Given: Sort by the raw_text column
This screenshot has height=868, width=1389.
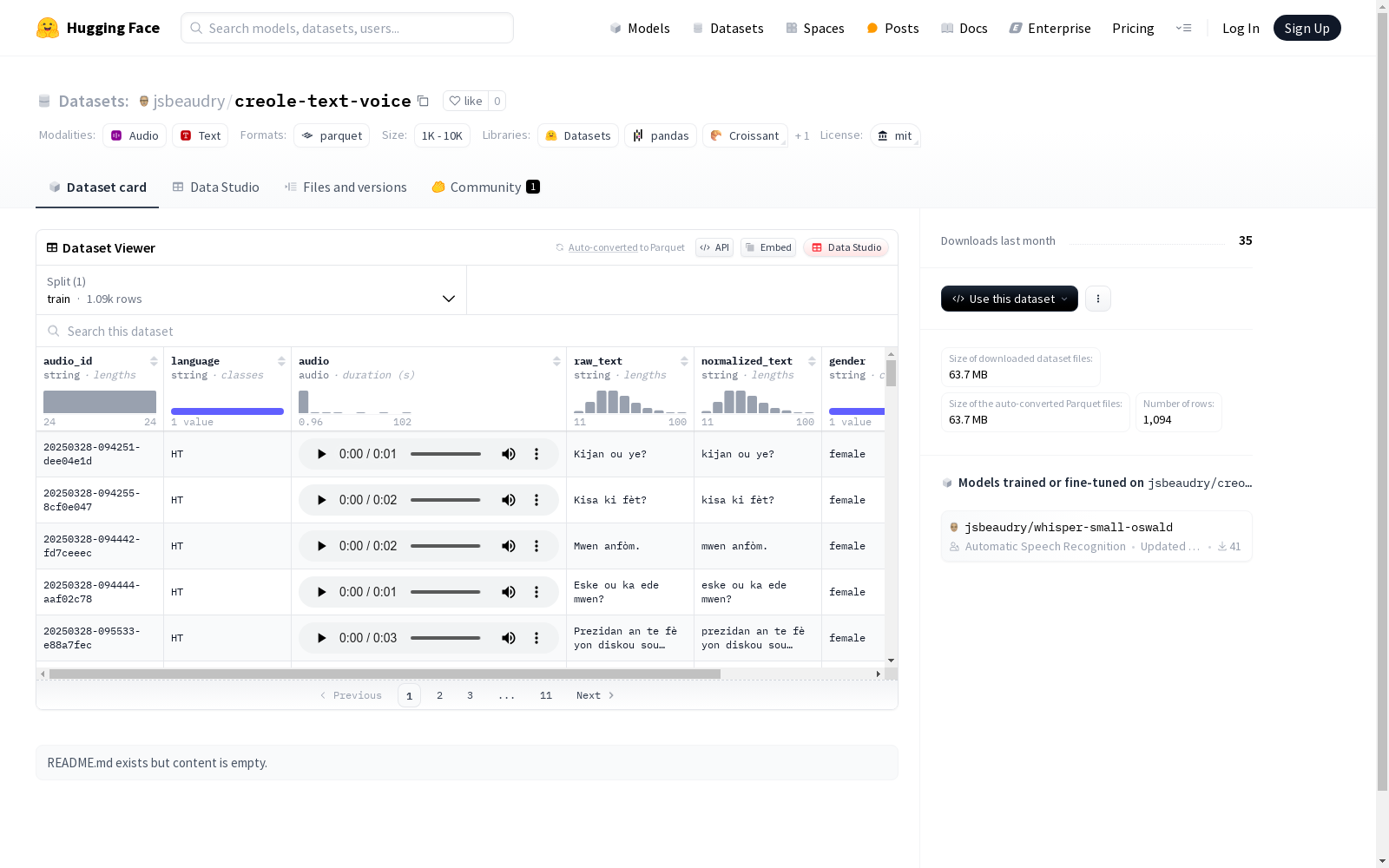Looking at the screenshot, I should (x=684, y=361).
